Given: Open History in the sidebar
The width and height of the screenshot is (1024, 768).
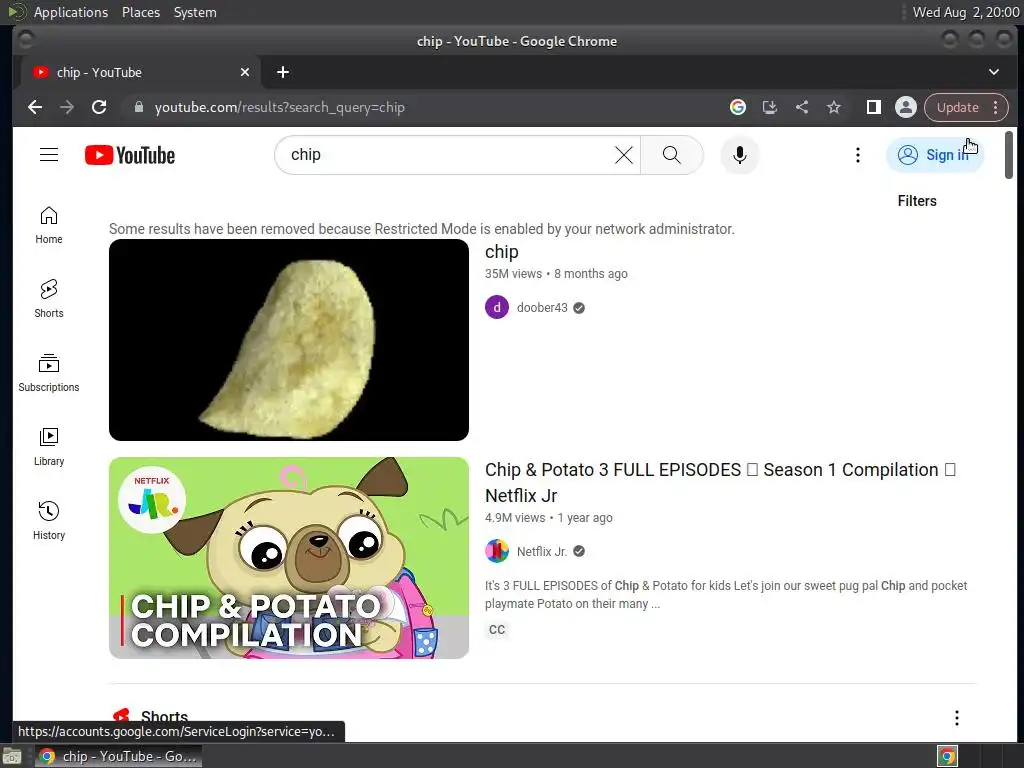Looking at the screenshot, I should [49, 520].
